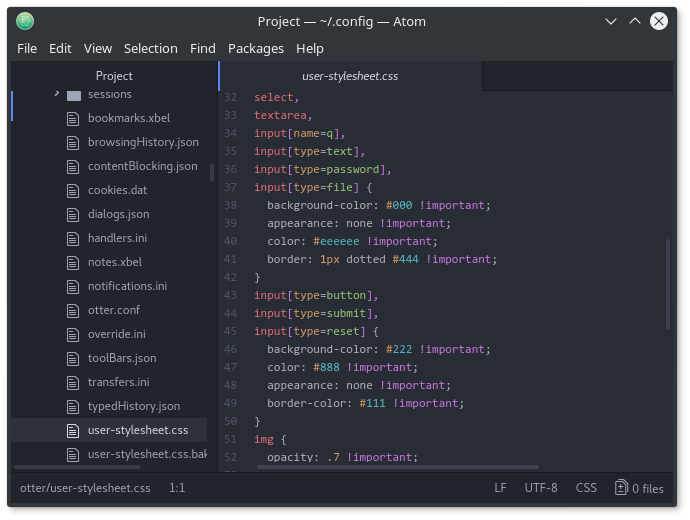Open cookies.dat in the tree
Image resolution: width=690 pixels, height=520 pixels.
coord(117,190)
